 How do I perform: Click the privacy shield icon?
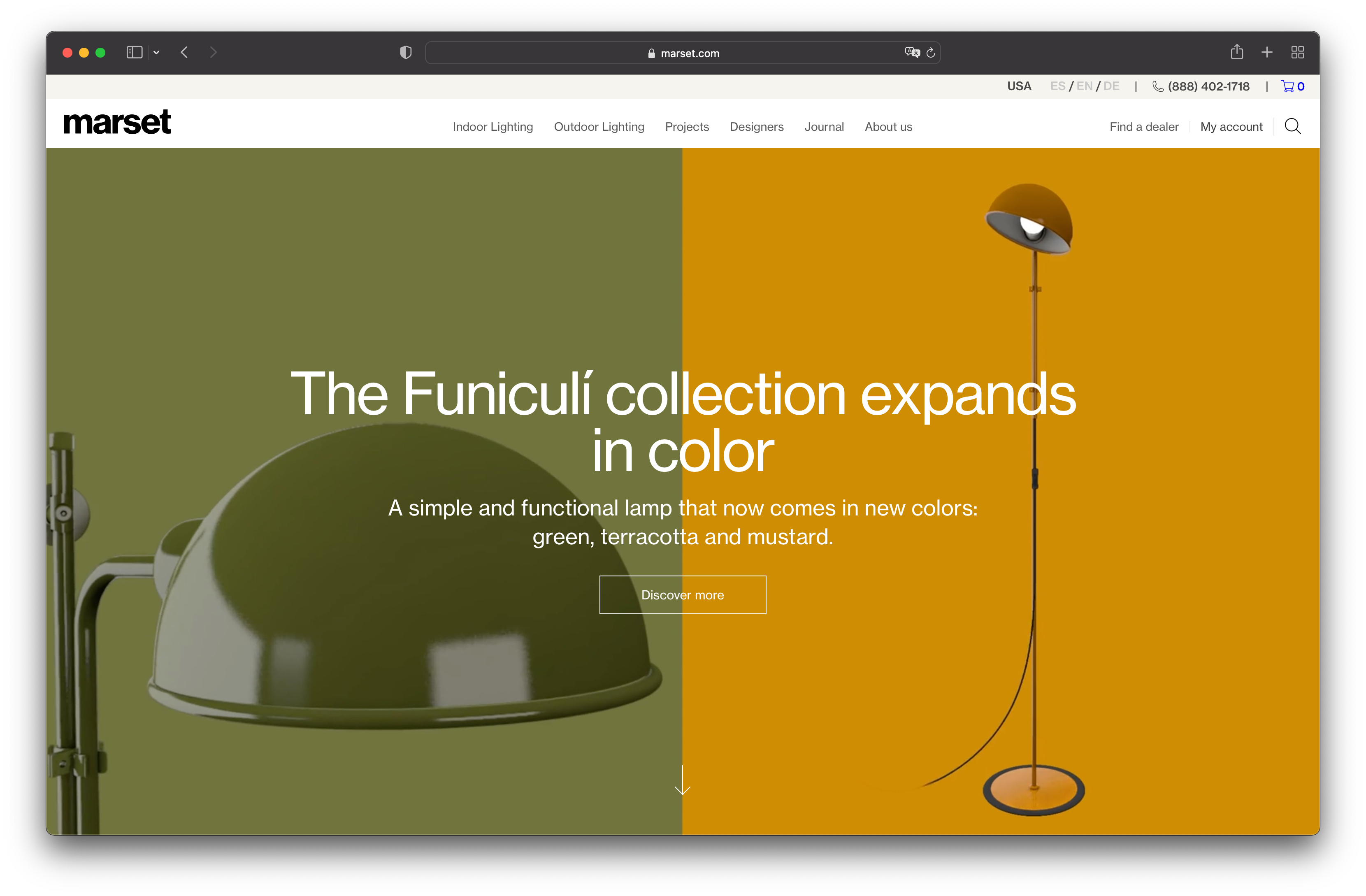[406, 53]
